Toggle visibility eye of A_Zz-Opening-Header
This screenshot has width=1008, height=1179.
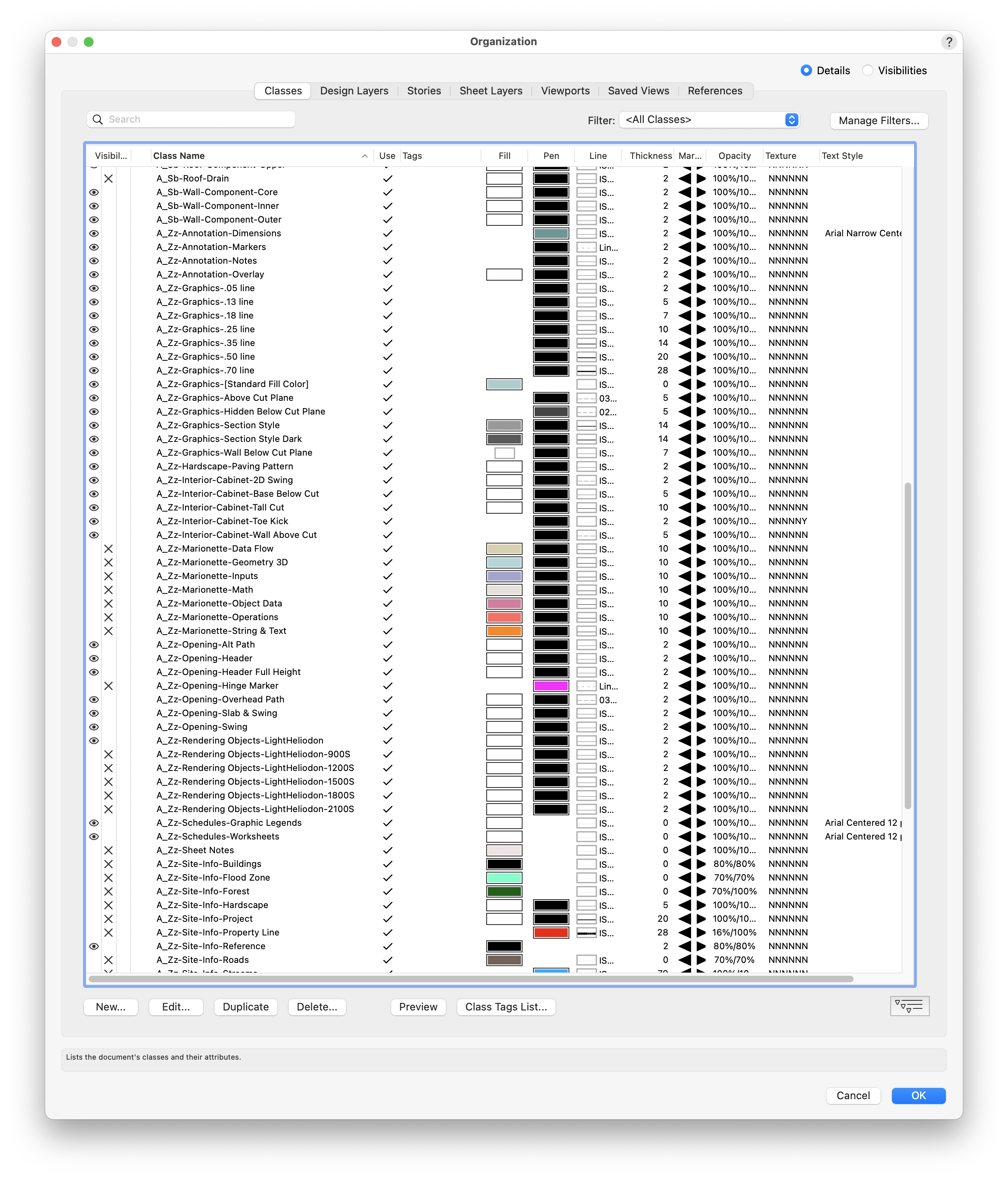point(94,658)
